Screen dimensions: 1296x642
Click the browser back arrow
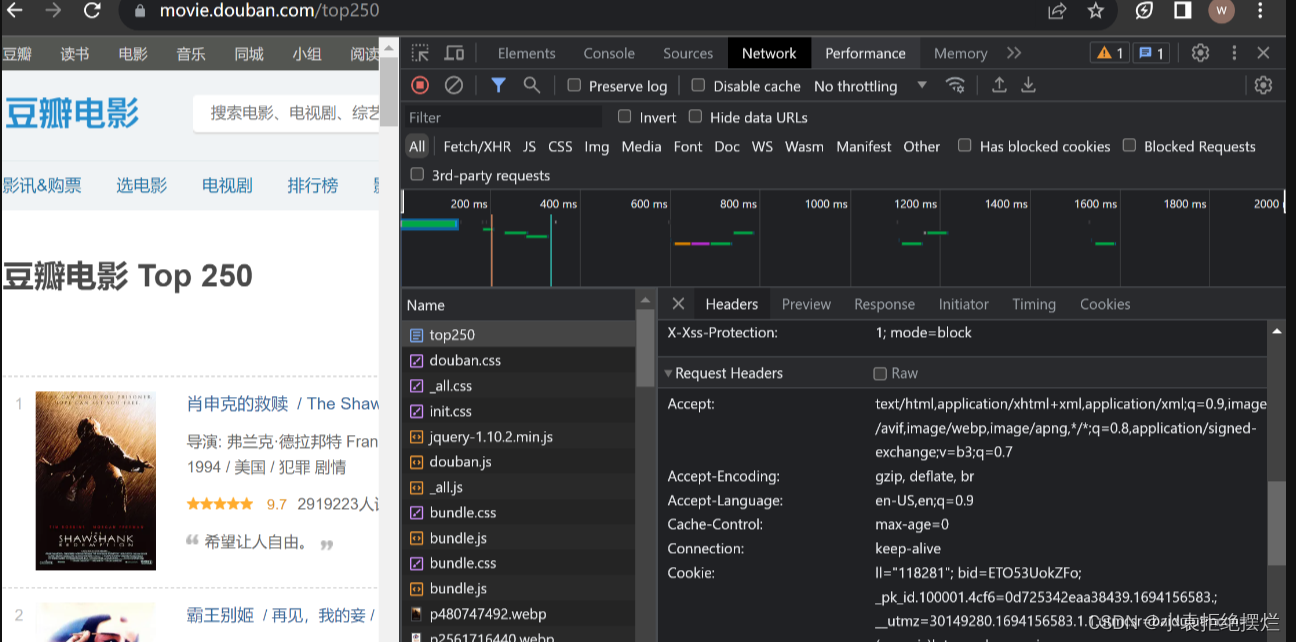pyautogui.click(x=15, y=11)
